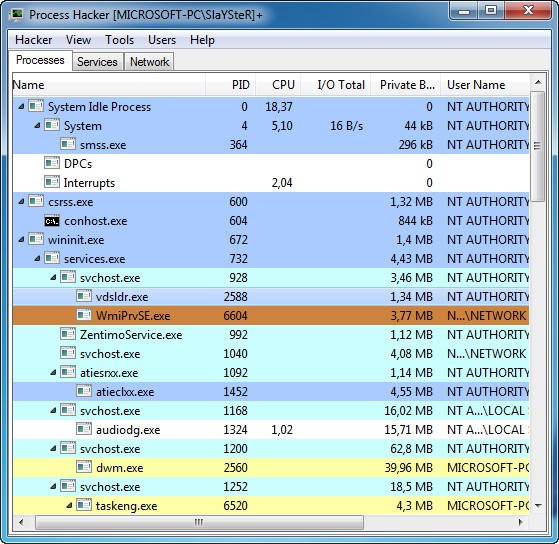Click the horizontal scrollbar thumb
This screenshot has width=559, height=544.
[x=199, y=522]
